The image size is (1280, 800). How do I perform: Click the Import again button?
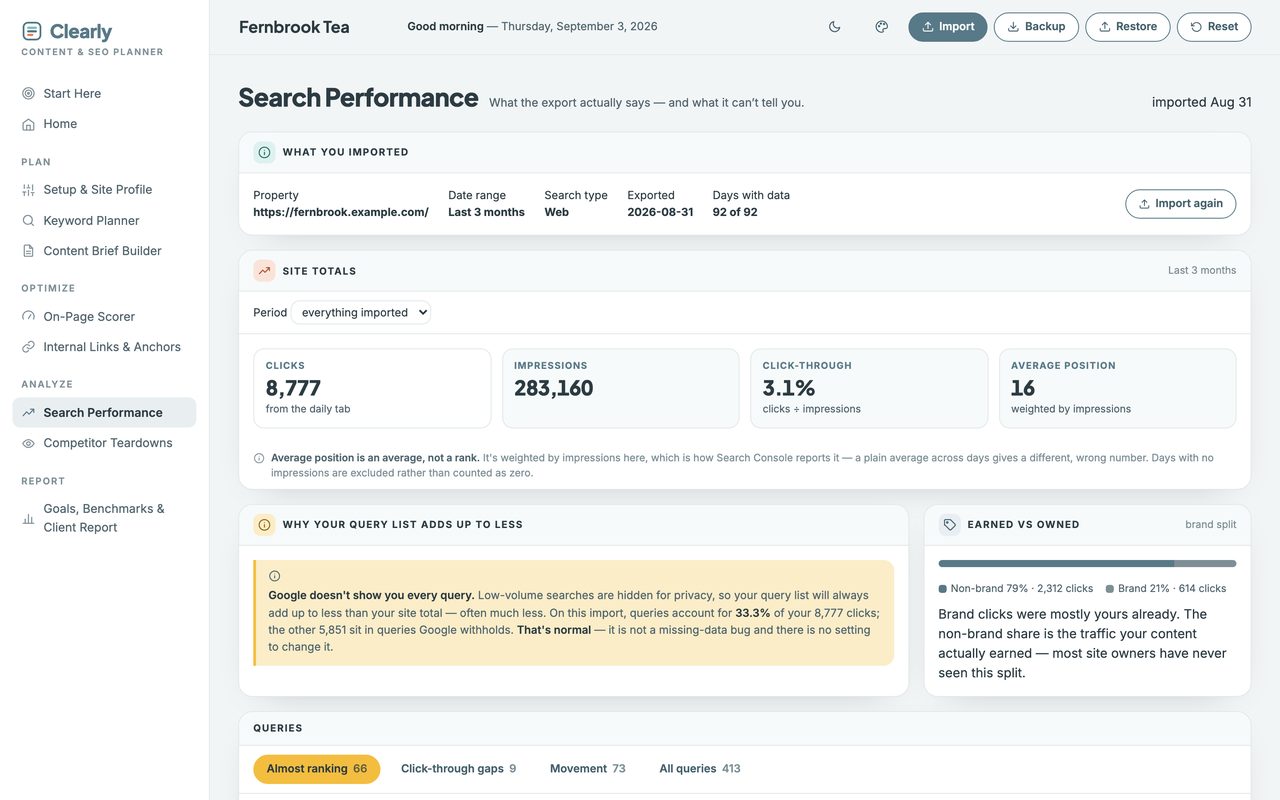[x=1181, y=204]
